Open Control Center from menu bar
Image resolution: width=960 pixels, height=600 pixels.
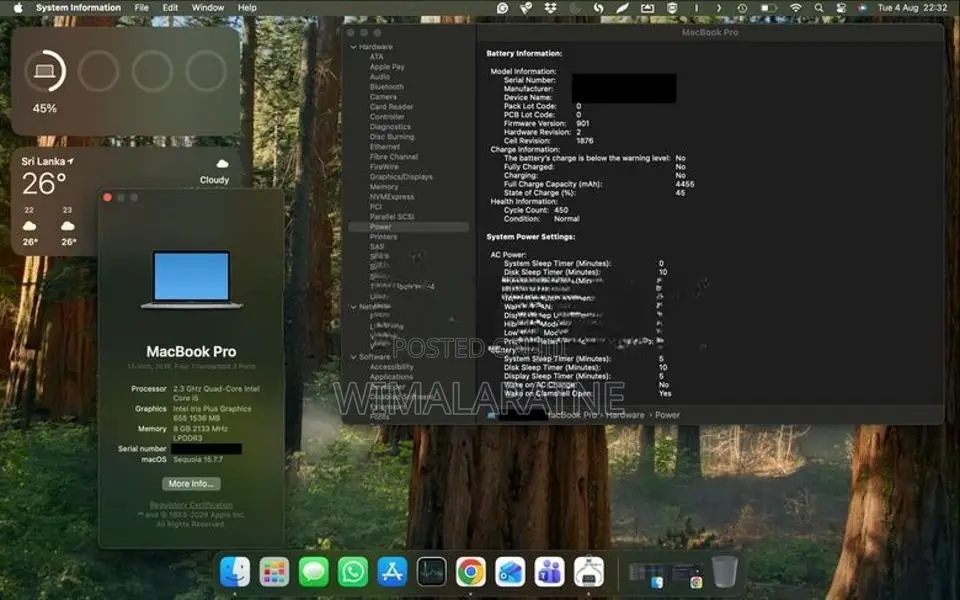click(841, 8)
